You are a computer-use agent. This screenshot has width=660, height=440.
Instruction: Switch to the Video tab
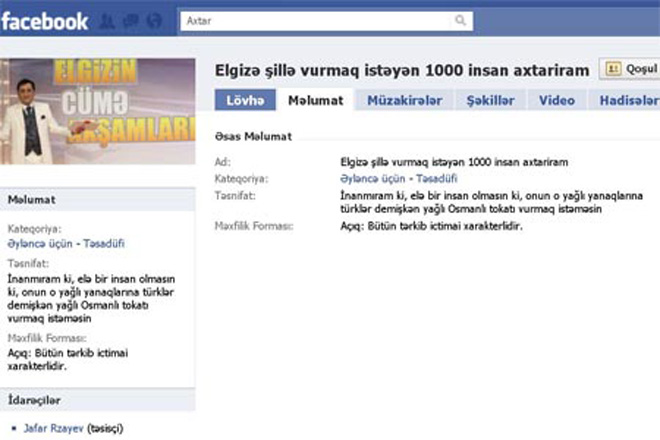coord(556,100)
